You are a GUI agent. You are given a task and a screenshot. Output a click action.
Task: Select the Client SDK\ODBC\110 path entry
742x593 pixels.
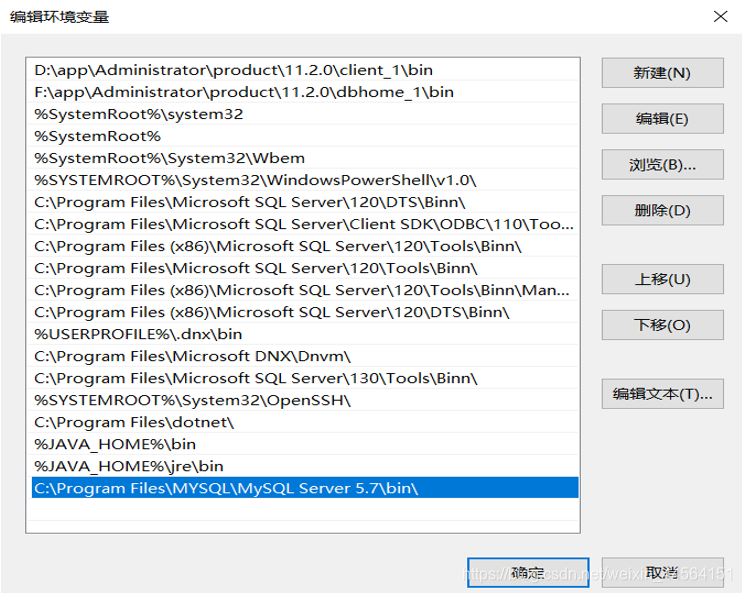(x=305, y=224)
